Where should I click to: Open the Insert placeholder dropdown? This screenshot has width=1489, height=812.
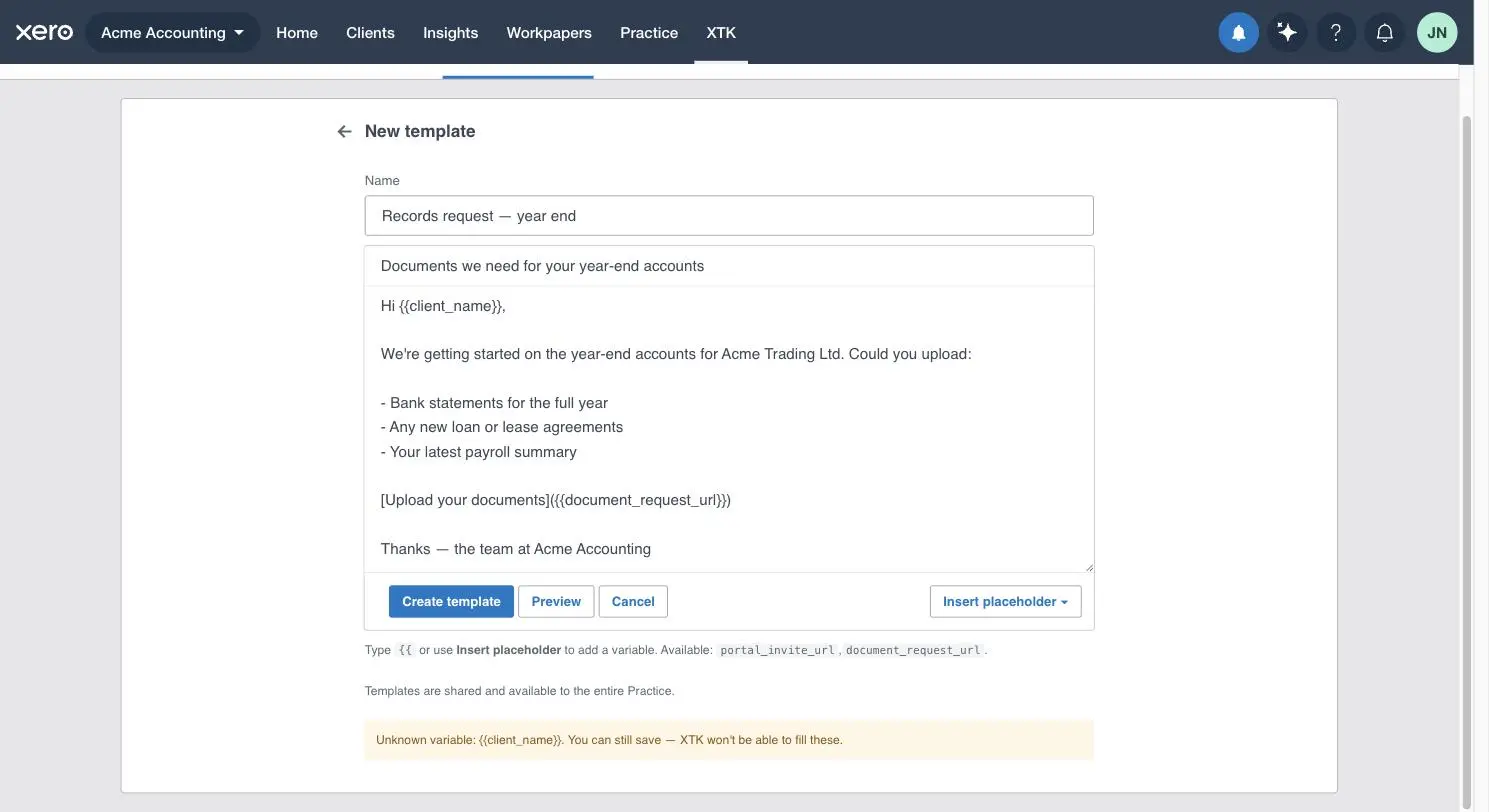coord(1005,601)
